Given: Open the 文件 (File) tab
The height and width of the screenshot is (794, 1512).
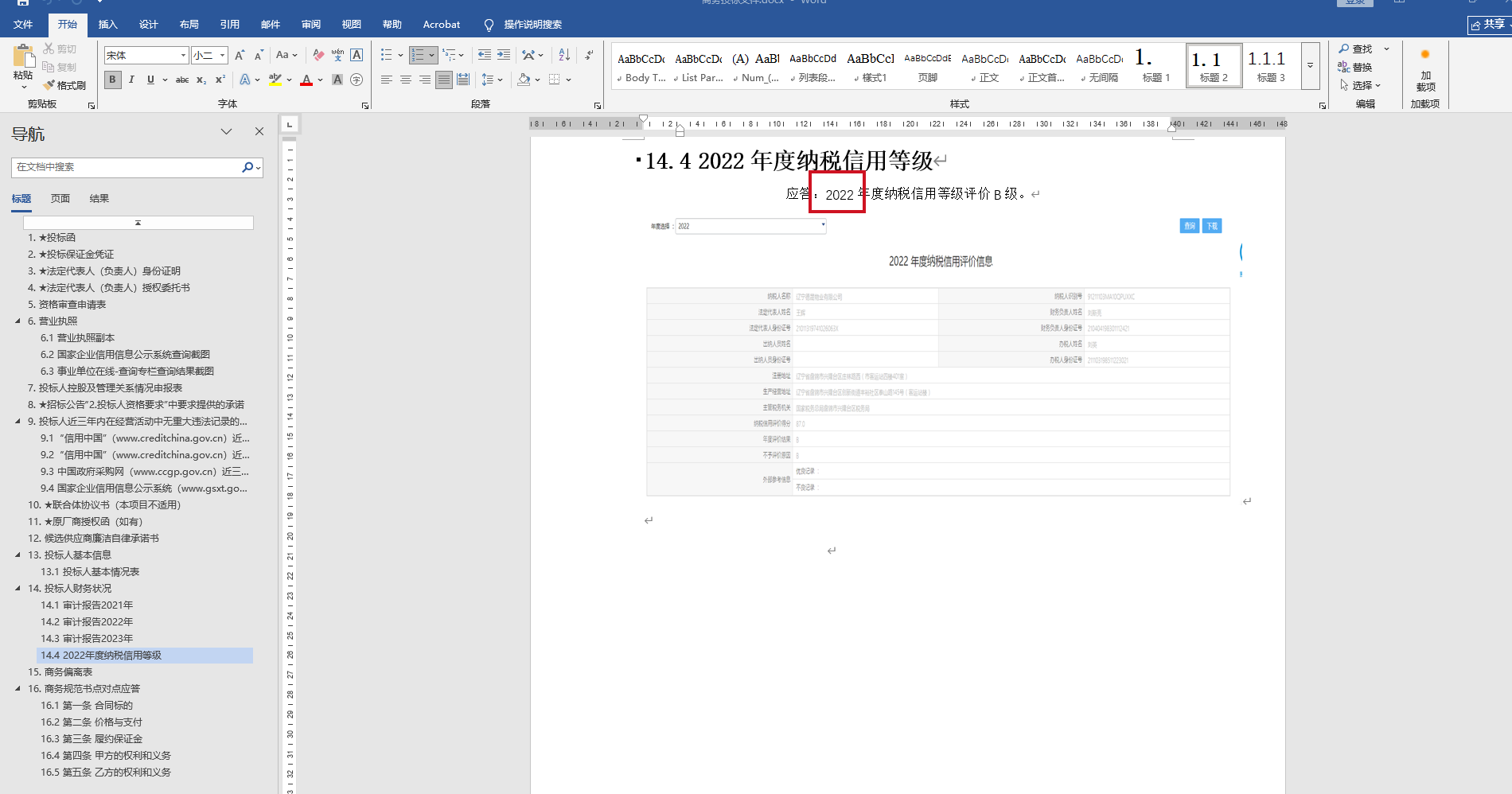Looking at the screenshot, I should coord(23,25).
